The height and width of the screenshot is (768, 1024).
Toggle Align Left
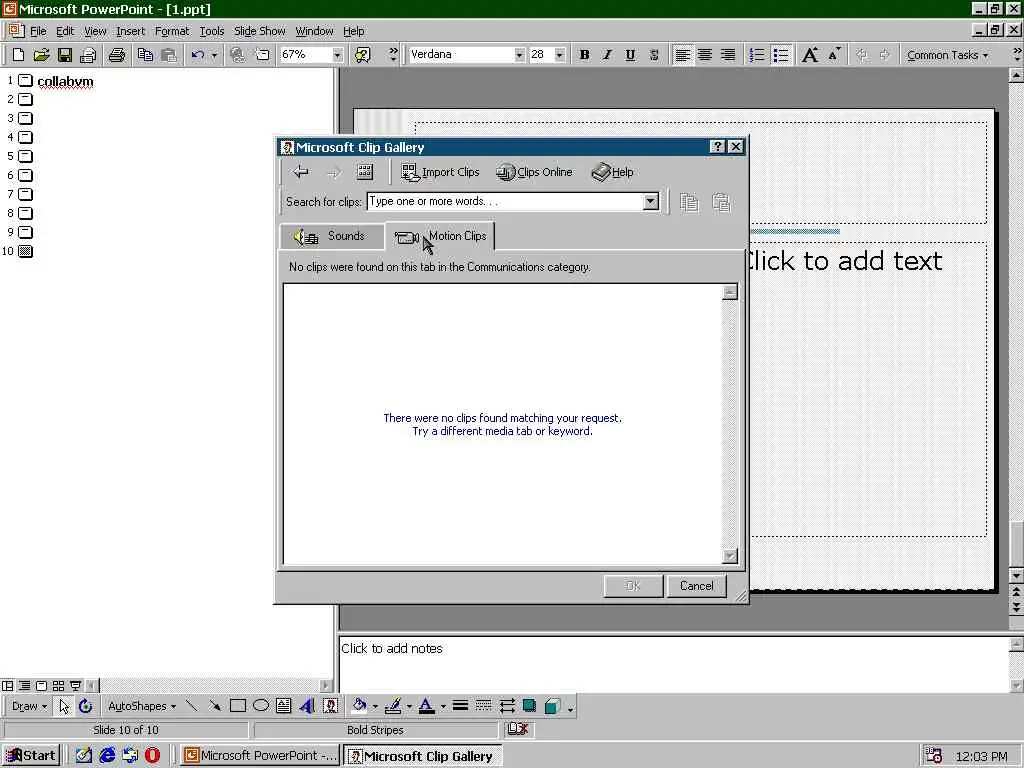[x=682, y=55]
